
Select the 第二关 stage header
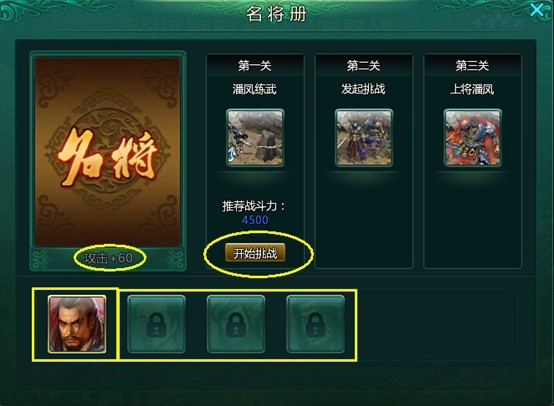click(364, 66)
